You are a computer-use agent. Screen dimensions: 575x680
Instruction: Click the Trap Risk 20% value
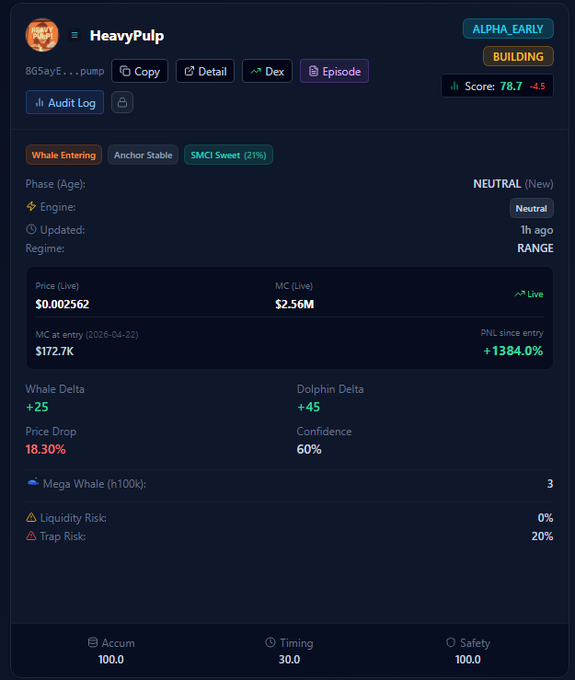click(x=542, y=536)
